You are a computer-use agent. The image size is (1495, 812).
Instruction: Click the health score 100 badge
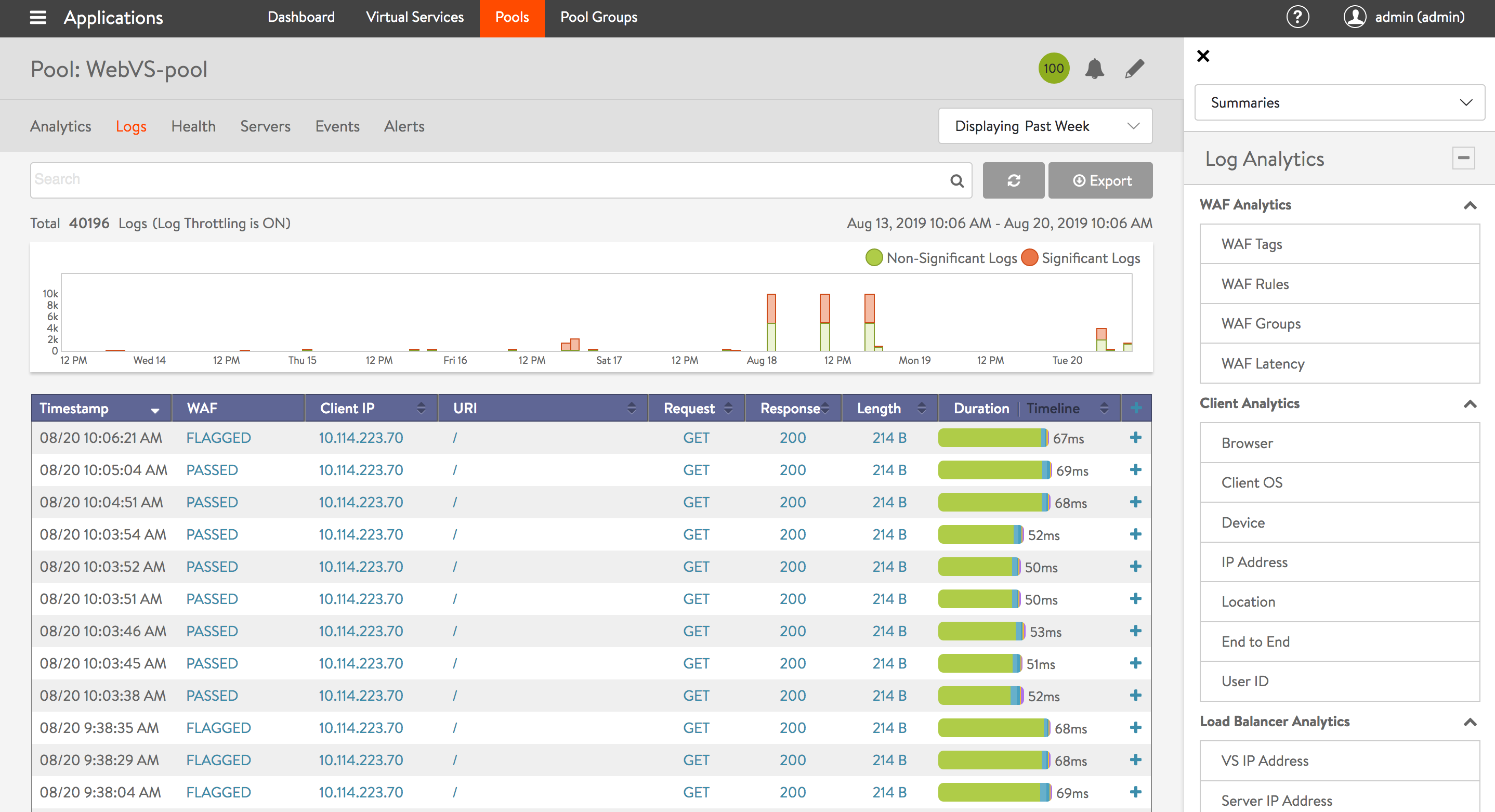point(1053,69)
